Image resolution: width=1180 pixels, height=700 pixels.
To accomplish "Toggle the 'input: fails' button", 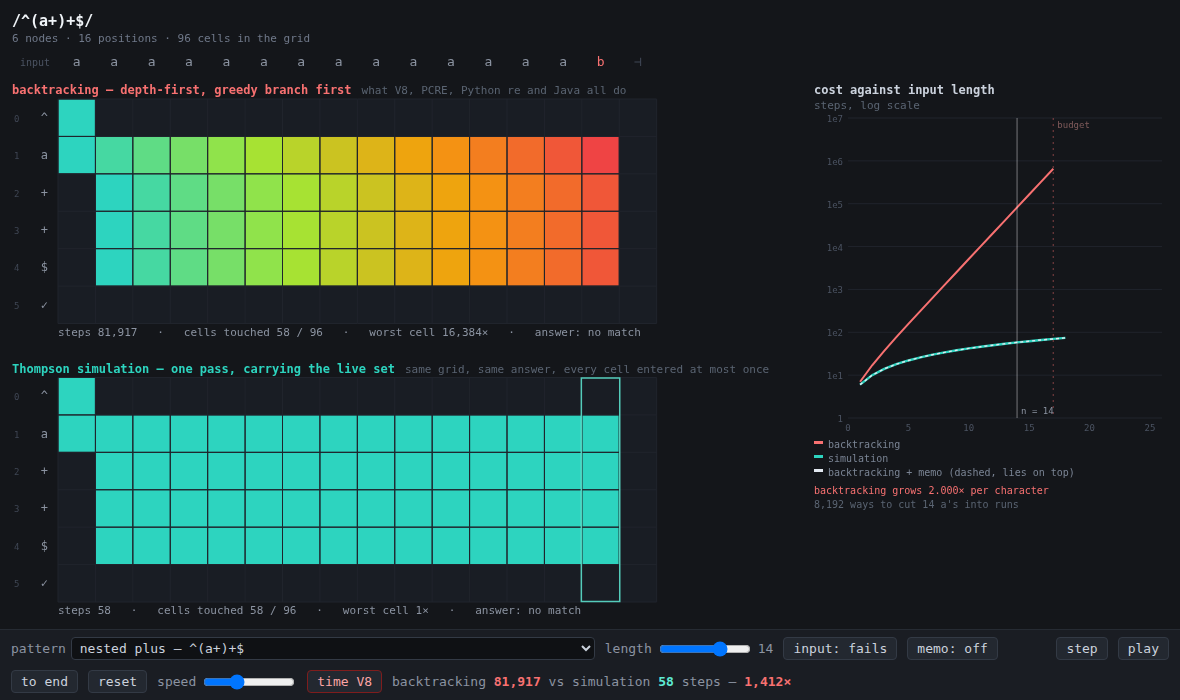I will [840, 648].
